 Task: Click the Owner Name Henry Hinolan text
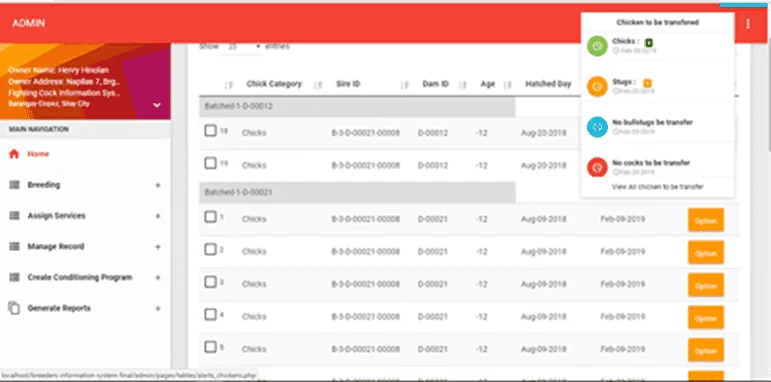coord(59,70)
